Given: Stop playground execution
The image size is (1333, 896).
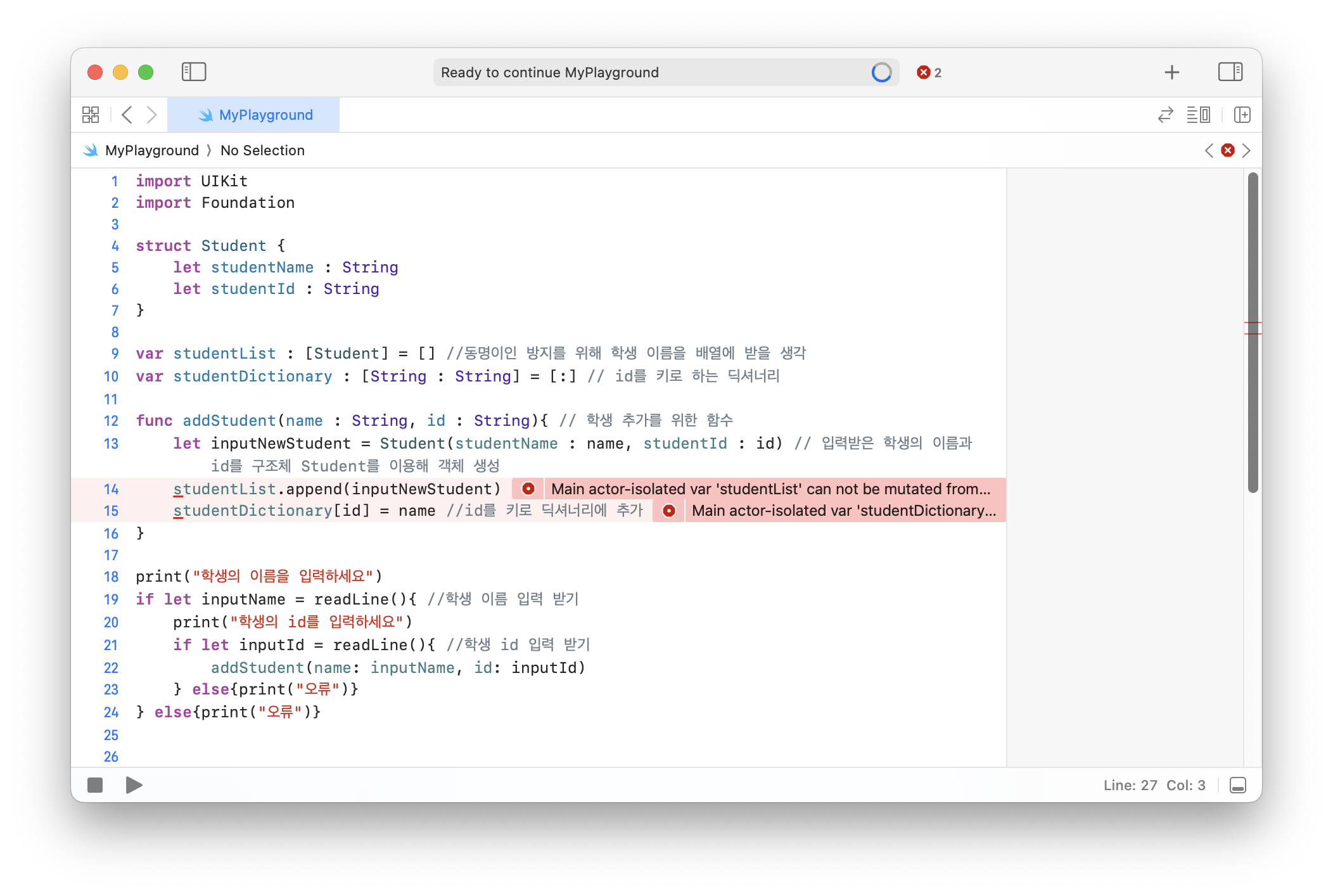Looking at the screenshot, I should 95,785.
